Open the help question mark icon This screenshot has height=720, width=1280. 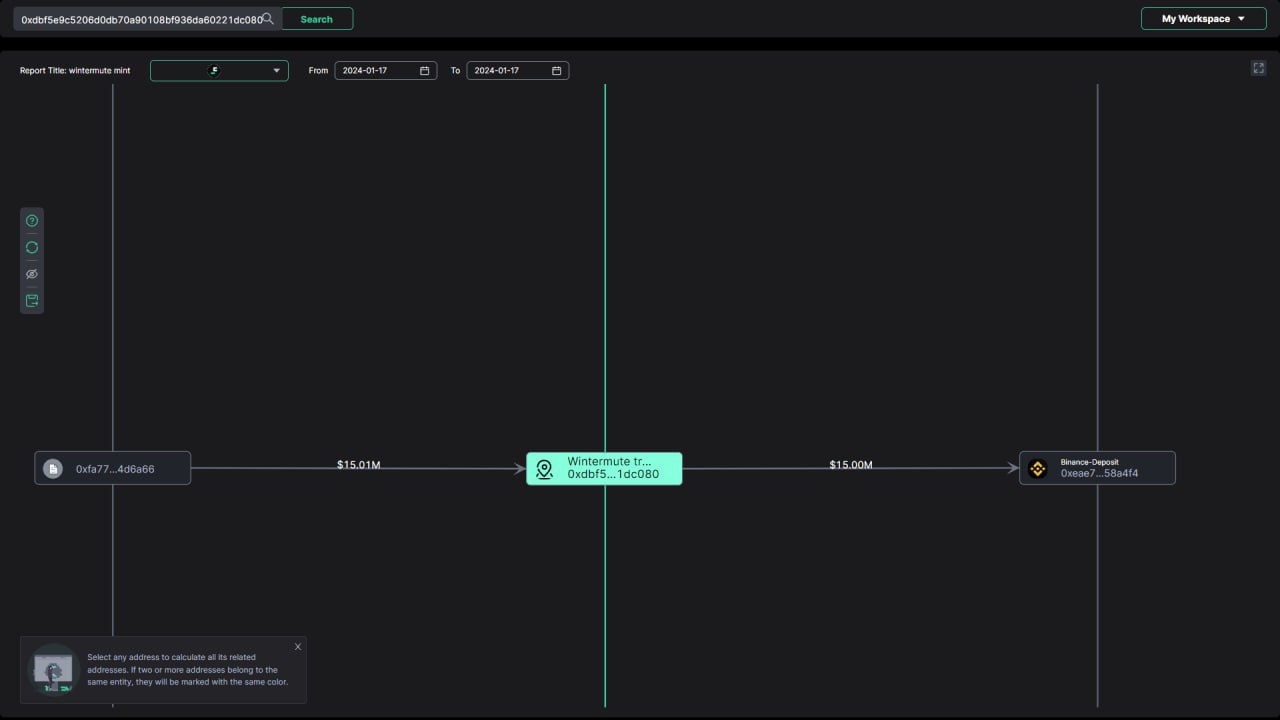pyautogui.click(x=32, y=221)
